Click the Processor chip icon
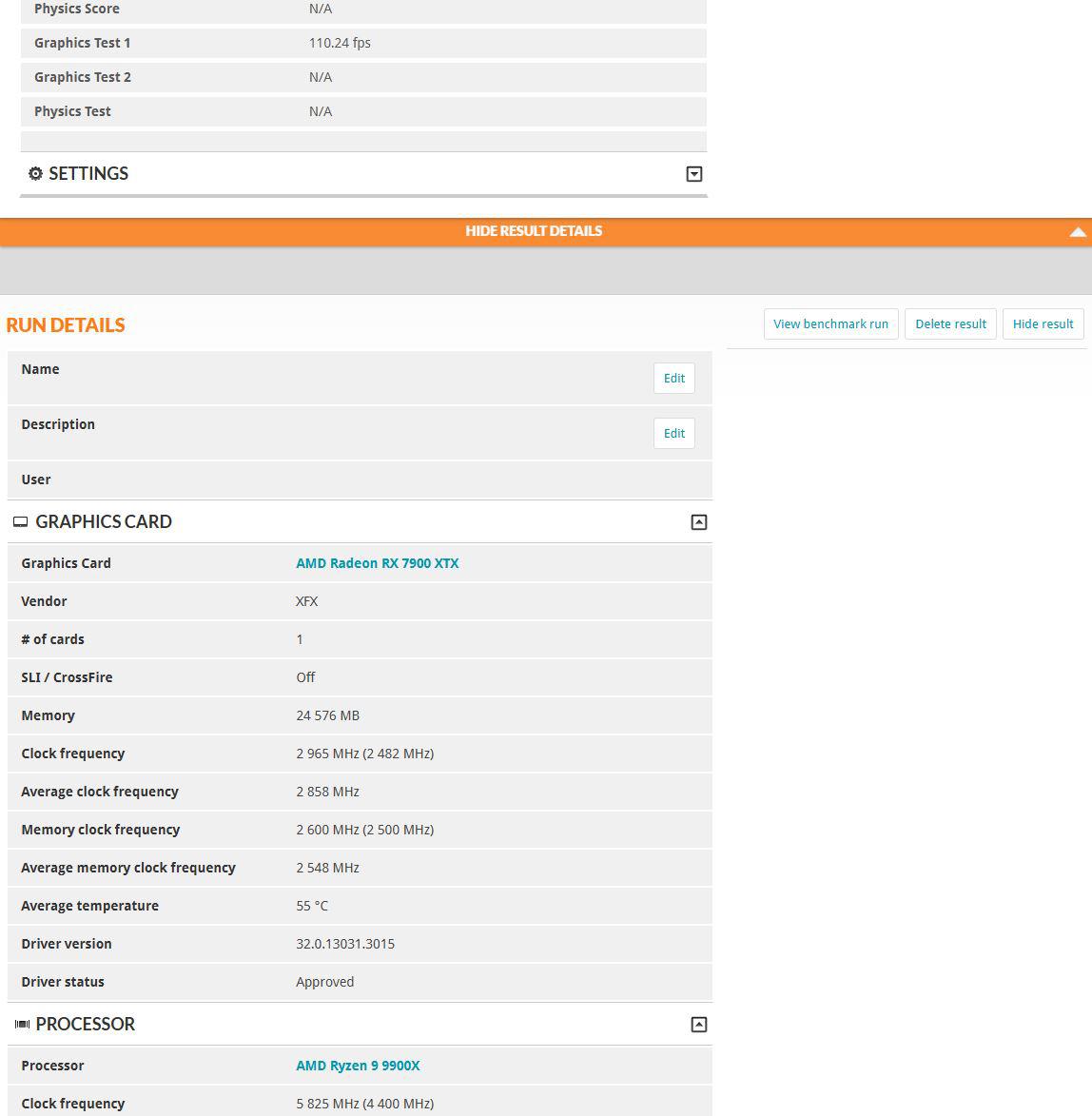This screenshot has height=1116, width=1092. click(x=22, y=1024)
